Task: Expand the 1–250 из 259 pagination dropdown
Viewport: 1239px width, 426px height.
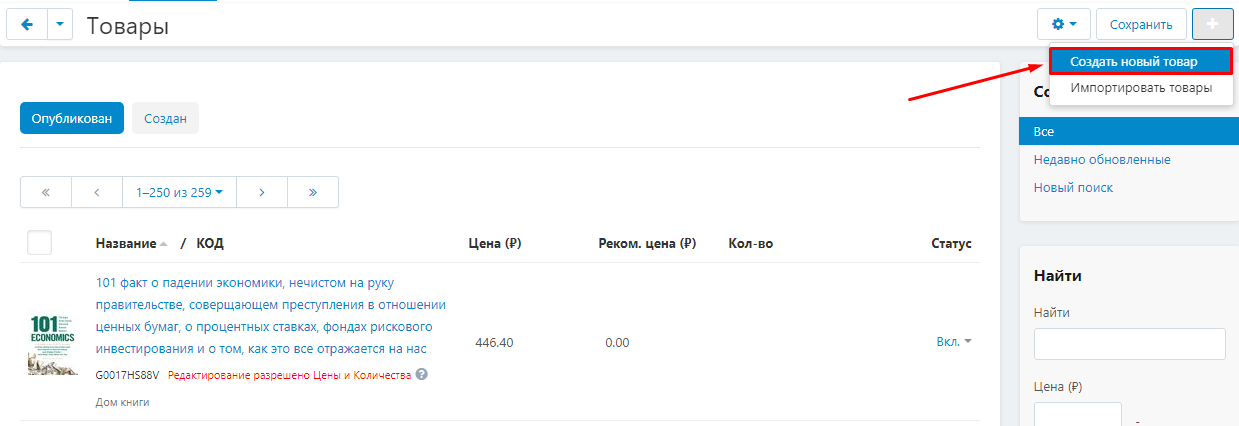Action: click(x=179, y=192)
